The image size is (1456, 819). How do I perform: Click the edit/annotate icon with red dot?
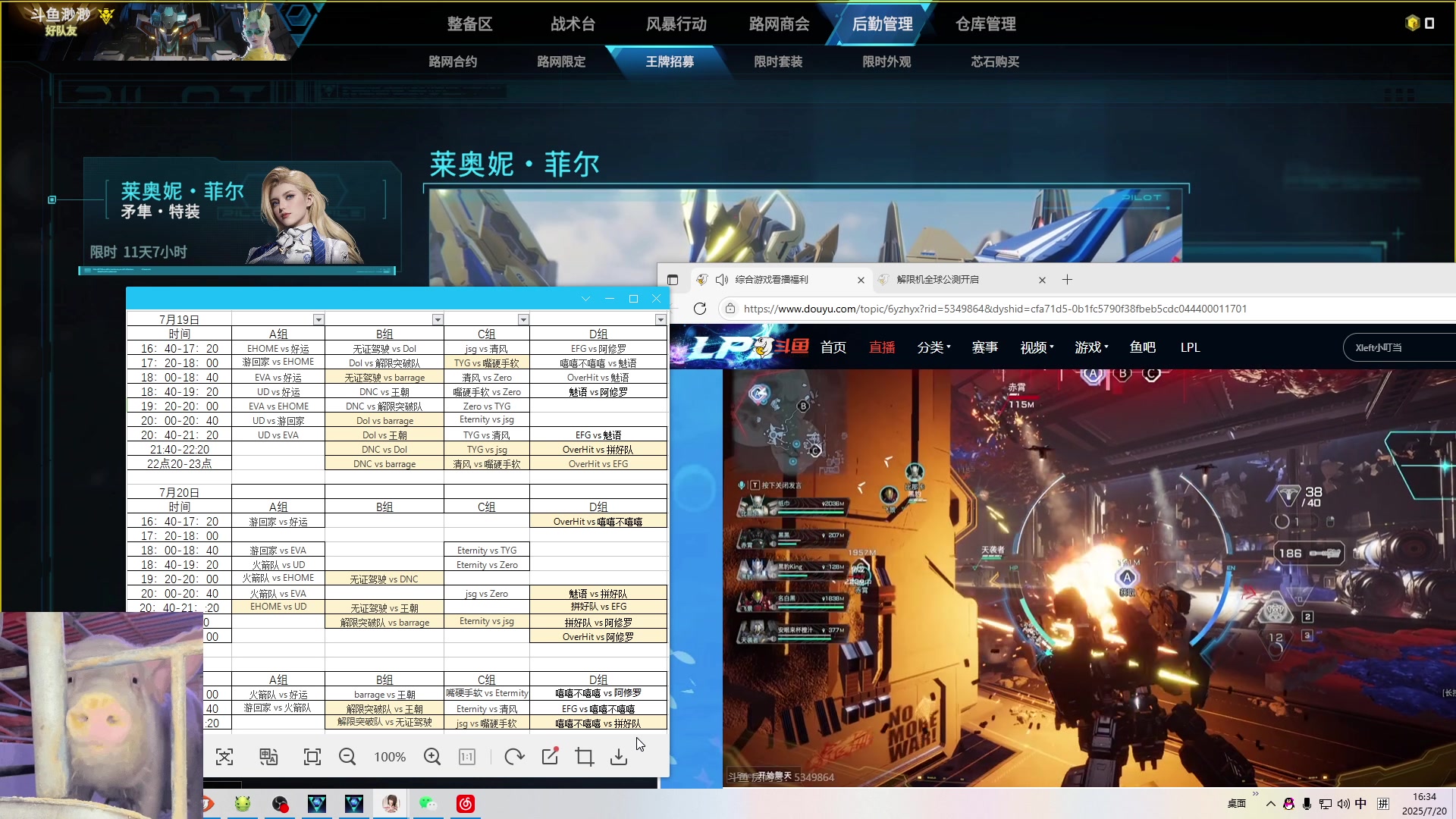pyautogui.click(x=550, y=756)
